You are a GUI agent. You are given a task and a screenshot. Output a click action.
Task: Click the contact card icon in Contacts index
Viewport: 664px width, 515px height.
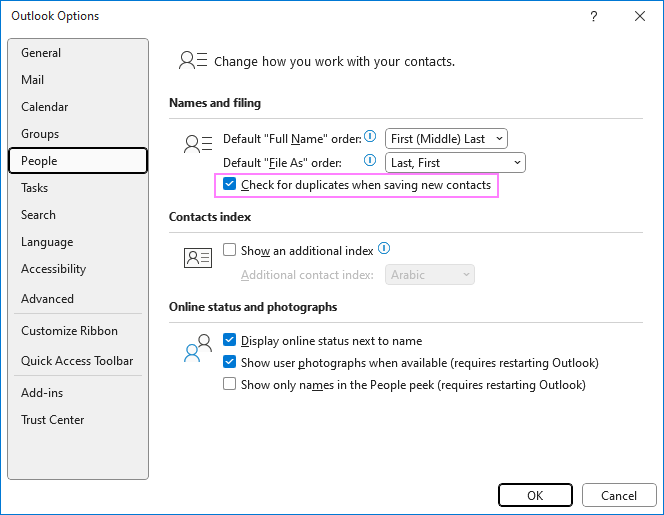[x=198, y=258]
